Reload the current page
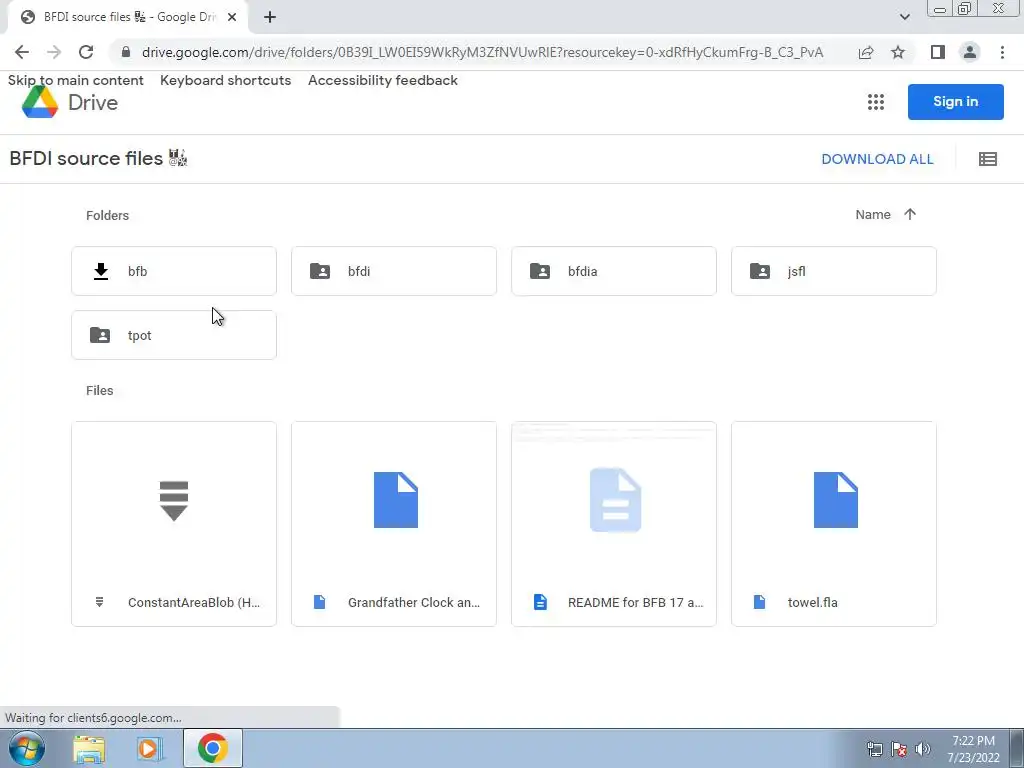Image resolution: width=1024 pixels, height=768 pixels. click(x=86, y=52)
